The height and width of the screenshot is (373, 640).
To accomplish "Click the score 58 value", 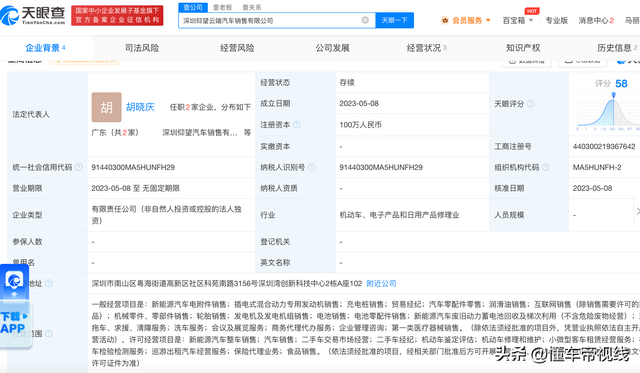I will (x=621, y=84).
